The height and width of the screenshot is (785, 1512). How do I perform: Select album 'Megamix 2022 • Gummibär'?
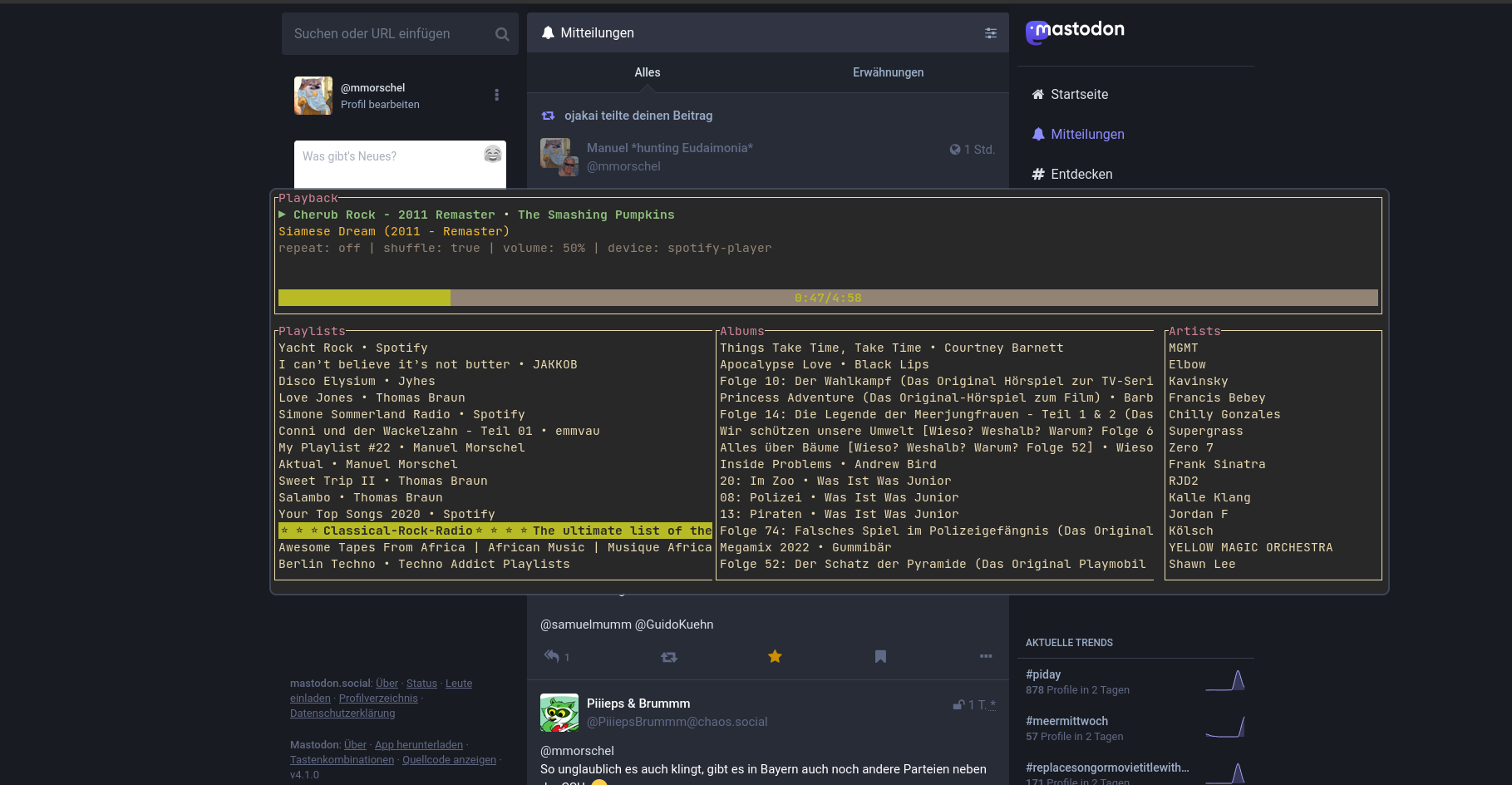[805, 547]
